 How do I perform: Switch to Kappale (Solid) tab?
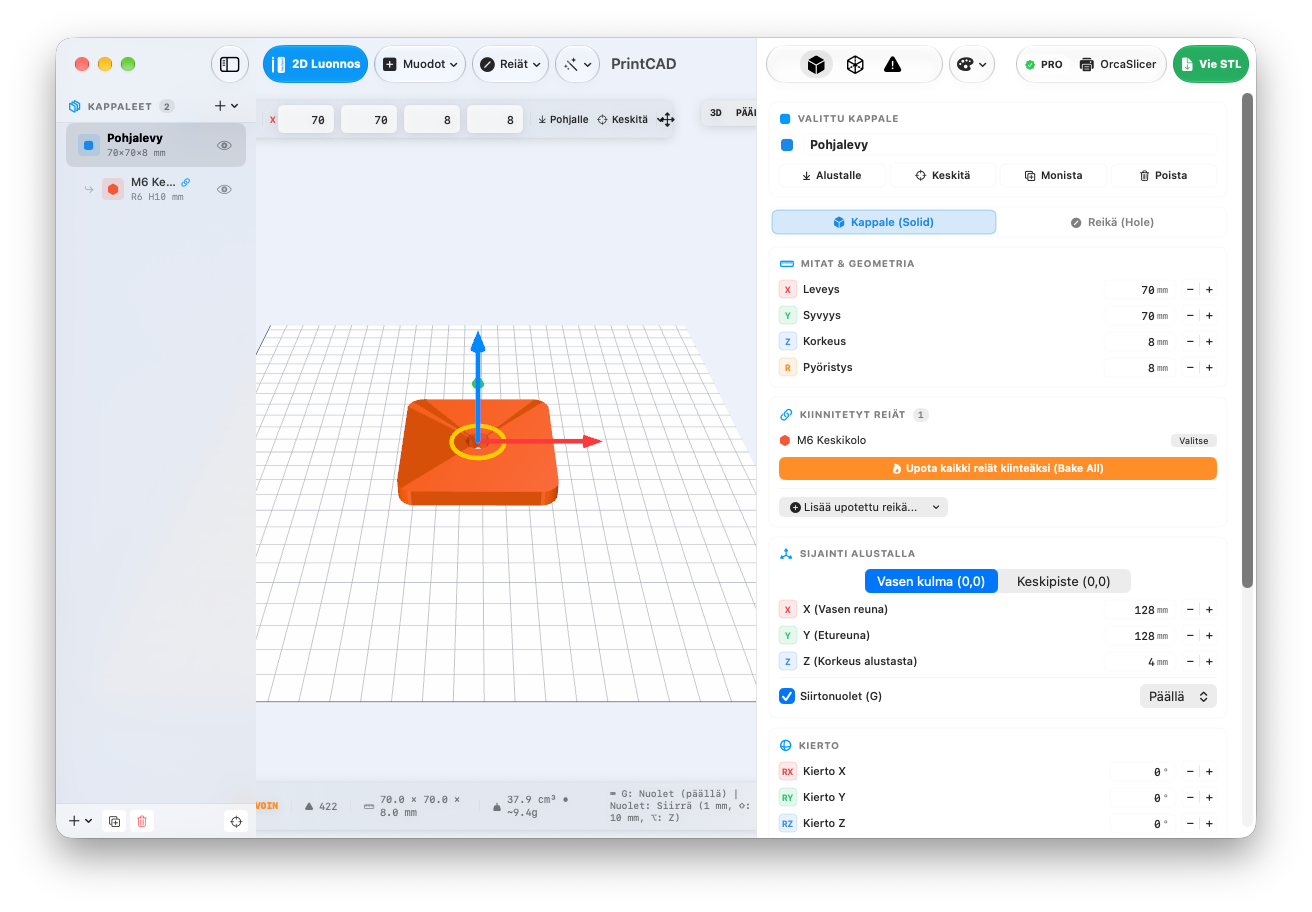[x=884, y=222]
